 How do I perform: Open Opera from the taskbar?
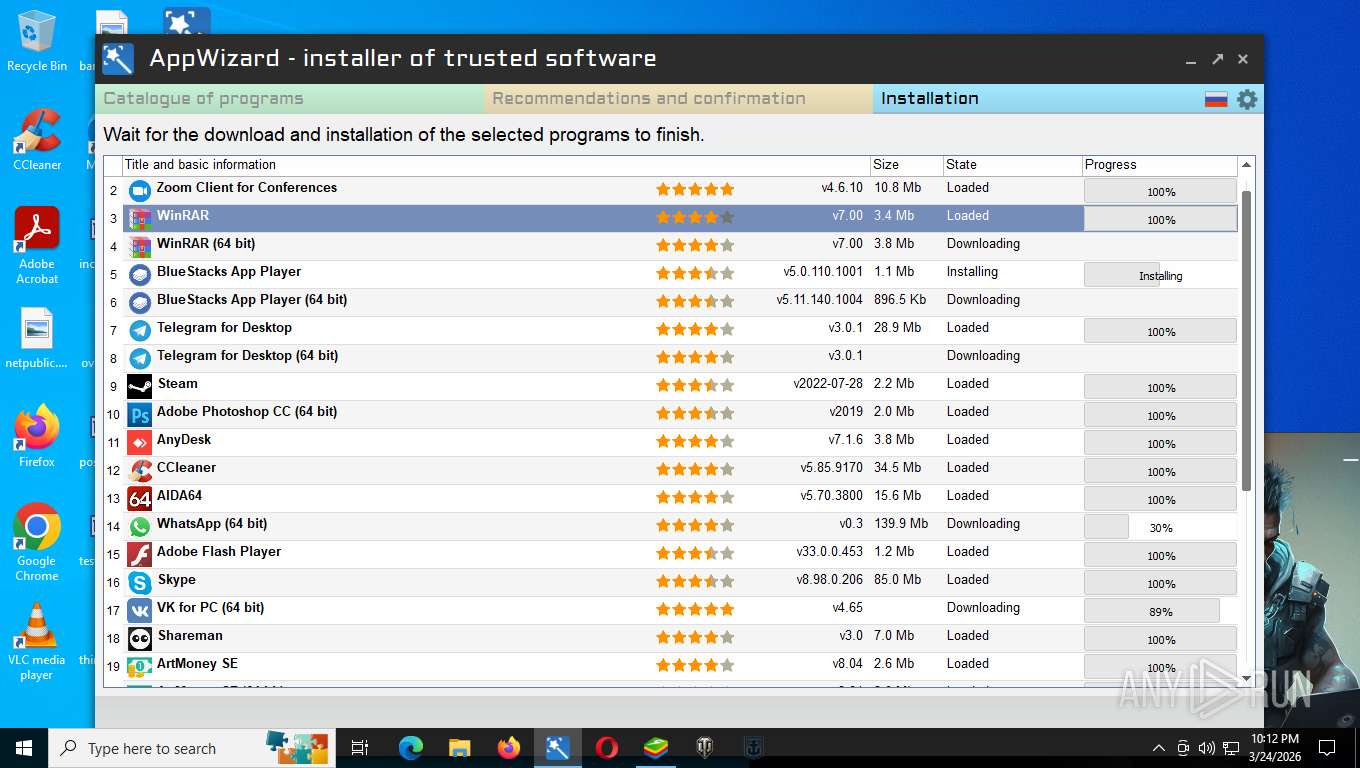(x=606, y=747)
